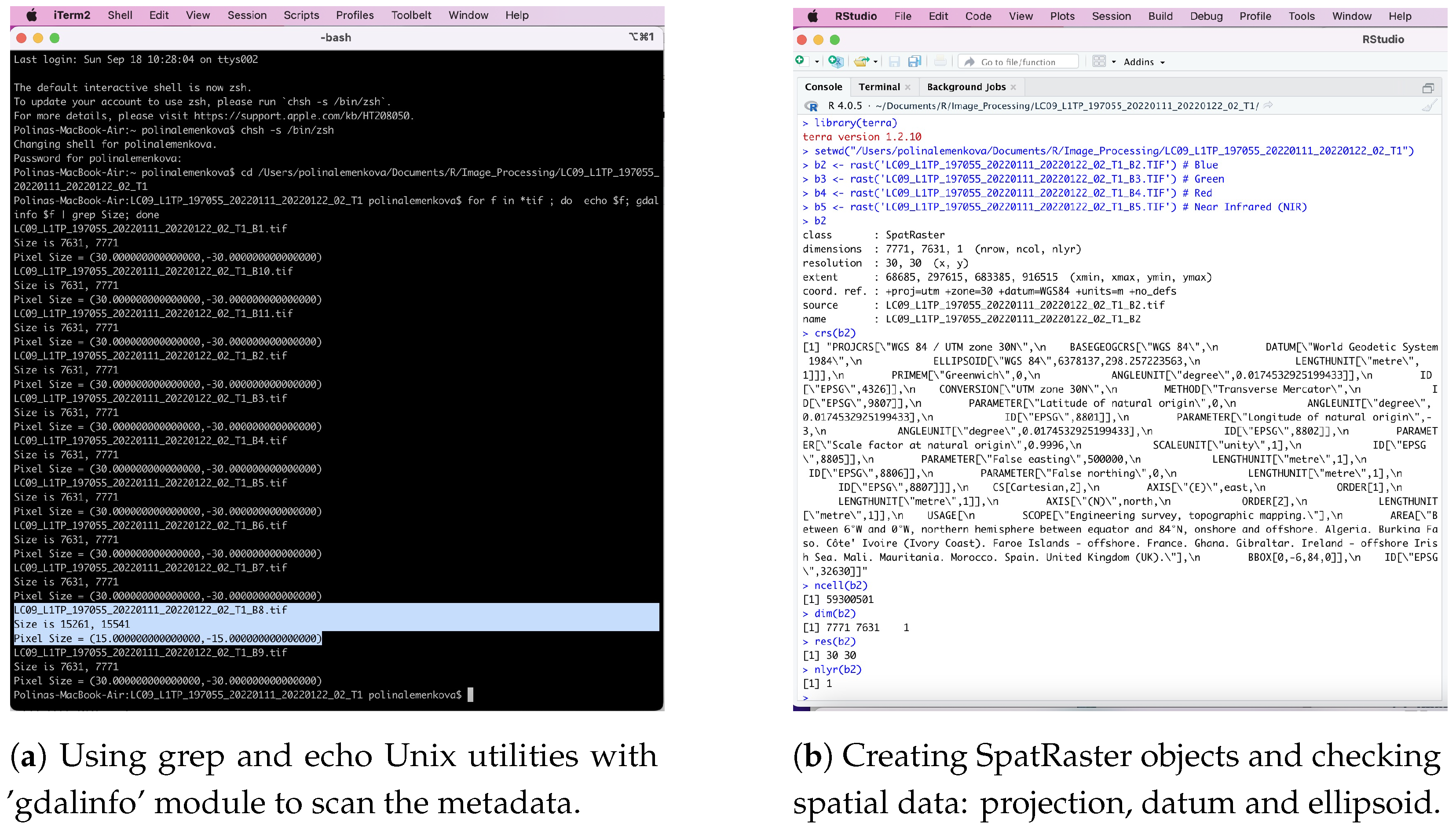Open the Scripts menu in iTerm2
Screen dimensions: 1456x833
pyautogui.click(x=301, y=15)
